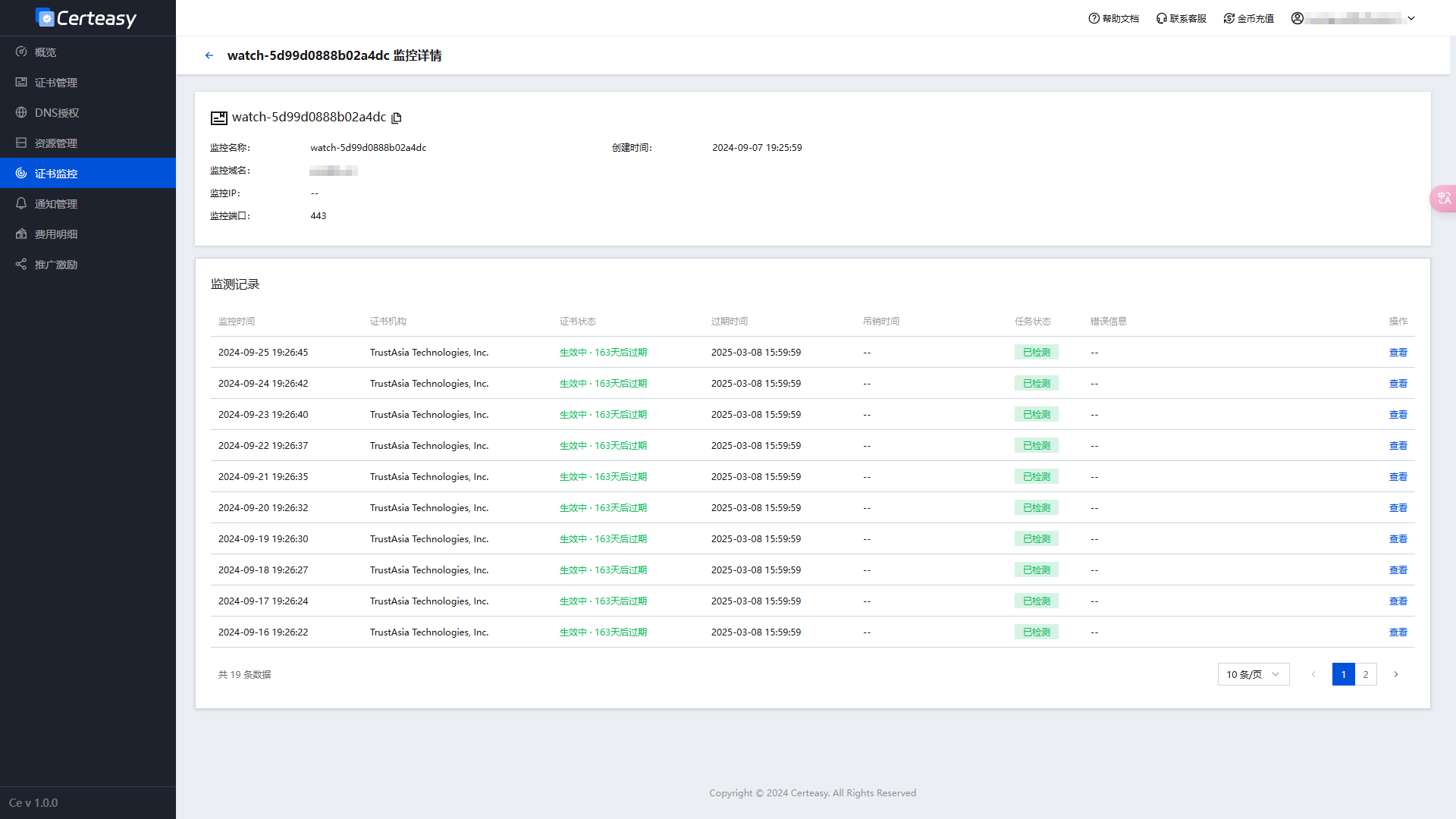Open 费用明细 in the sidebar
This screenshot has height=819, width=1456.
click(88, 234)
